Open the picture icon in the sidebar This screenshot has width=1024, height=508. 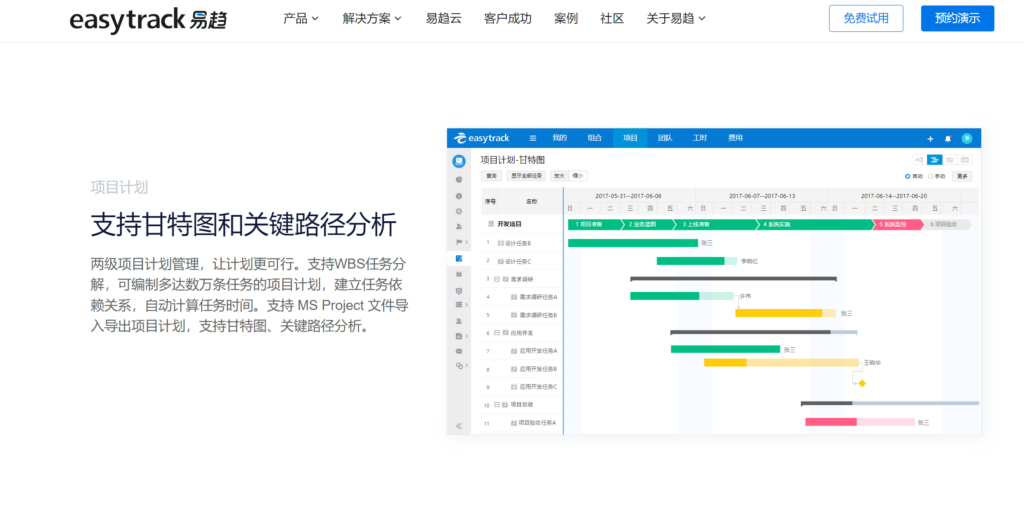coord(458,336)
